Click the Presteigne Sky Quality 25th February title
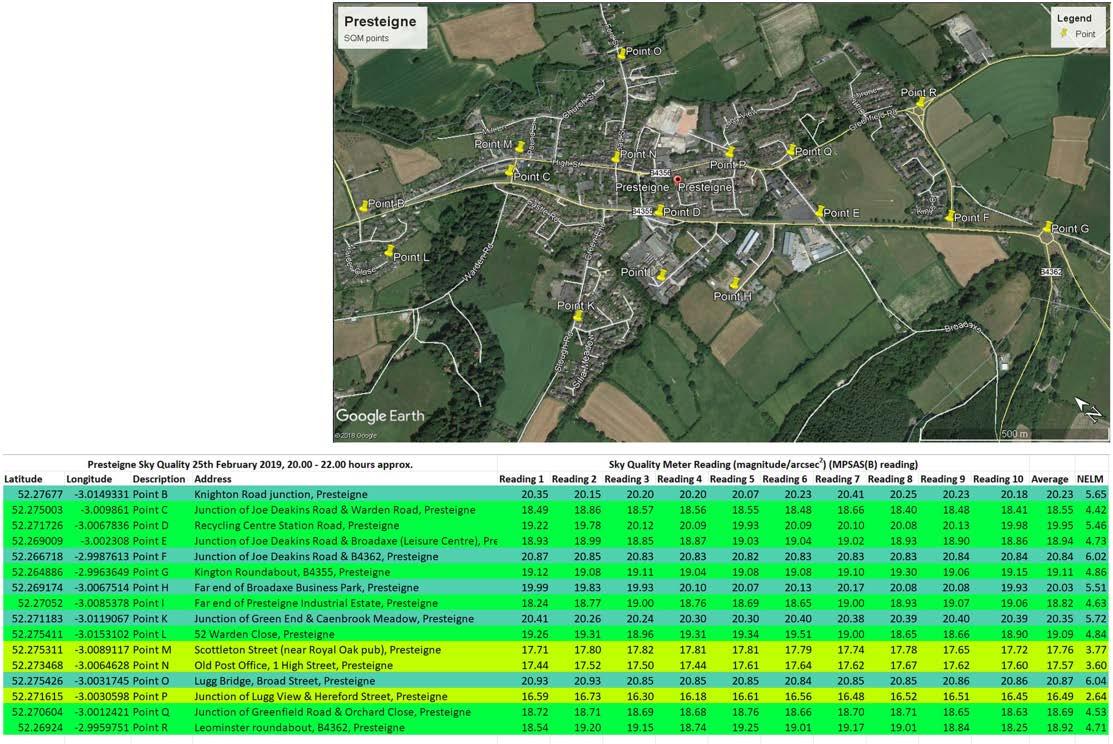Image resolution: width=1113 pixels, height=744 pixels. 250,464
